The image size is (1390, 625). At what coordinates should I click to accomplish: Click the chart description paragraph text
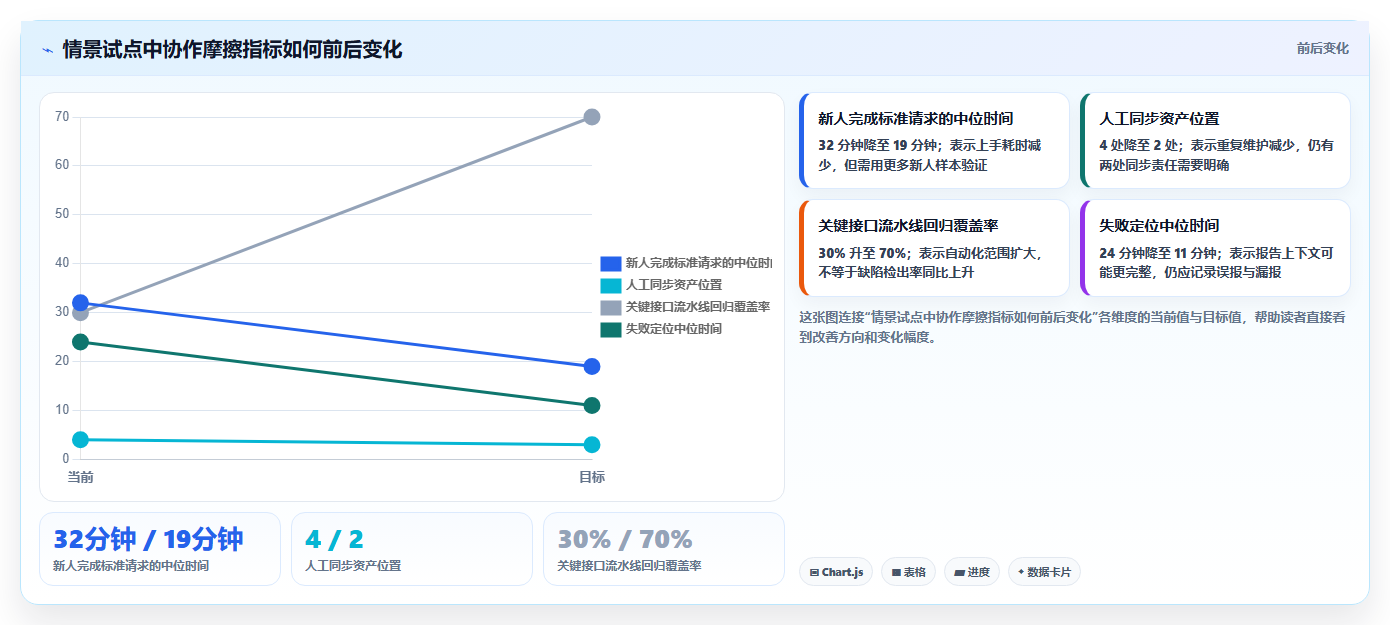[x=1072, y=327]
